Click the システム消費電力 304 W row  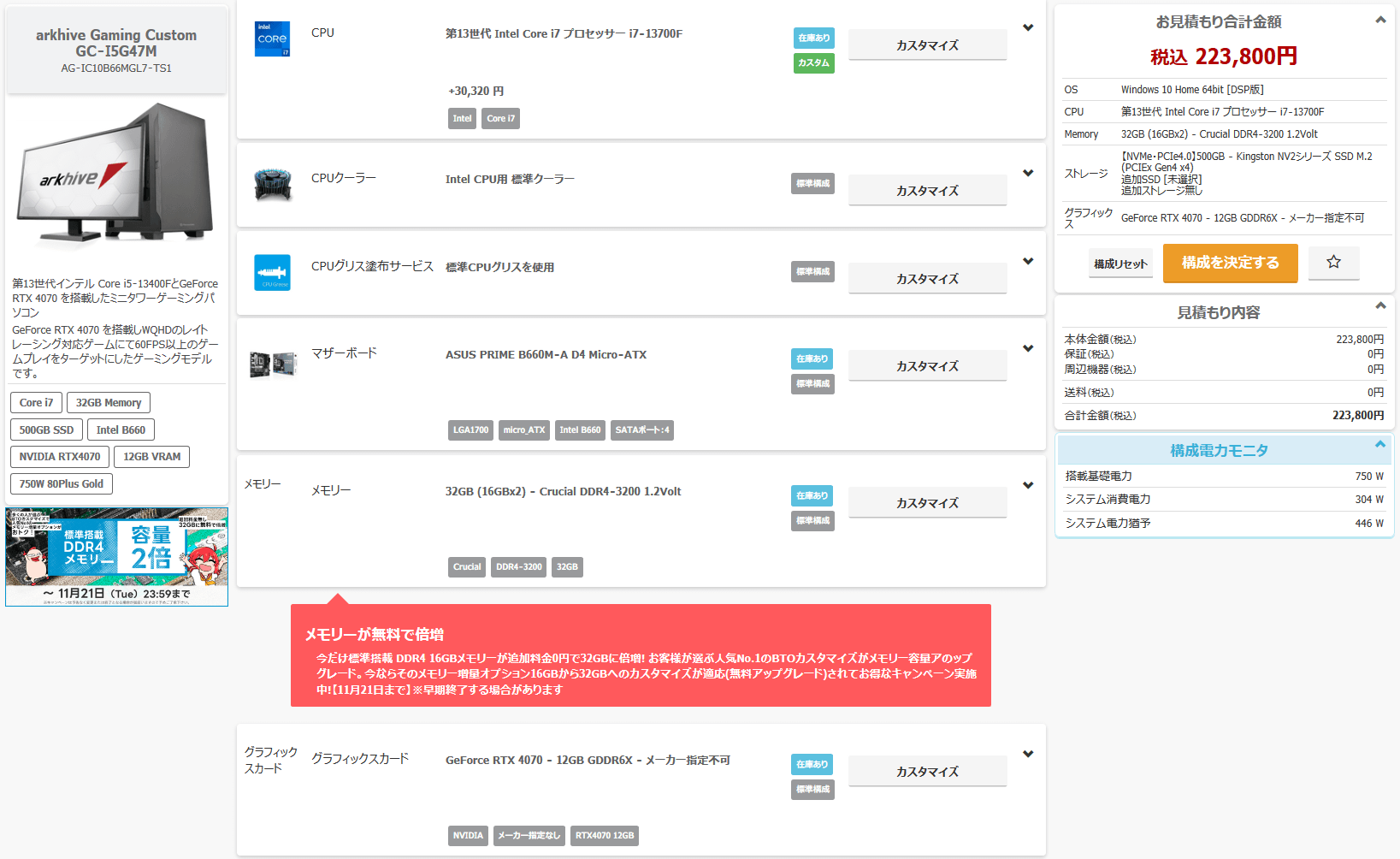coord(1224,500)
